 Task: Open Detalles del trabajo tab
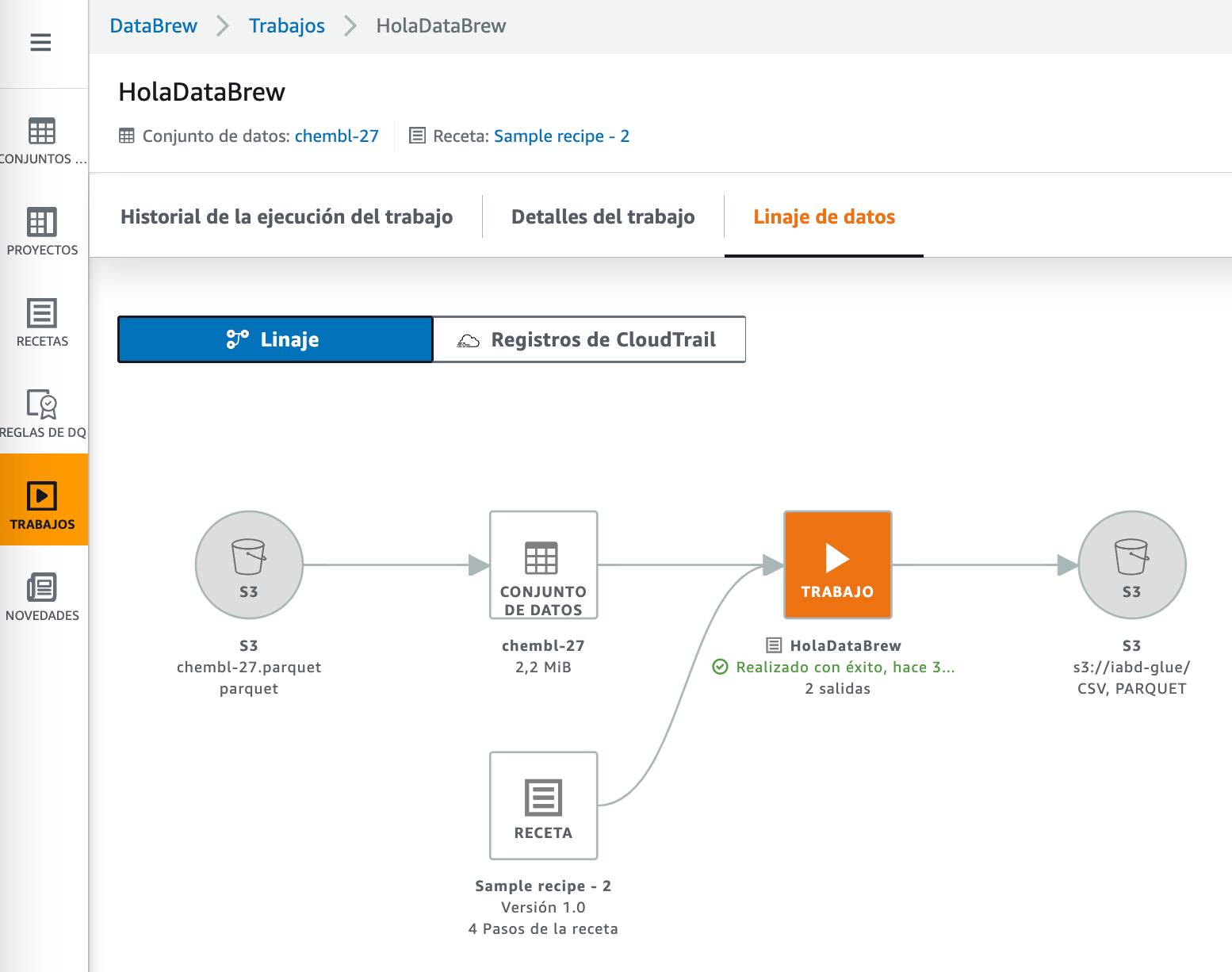[603, 216]
